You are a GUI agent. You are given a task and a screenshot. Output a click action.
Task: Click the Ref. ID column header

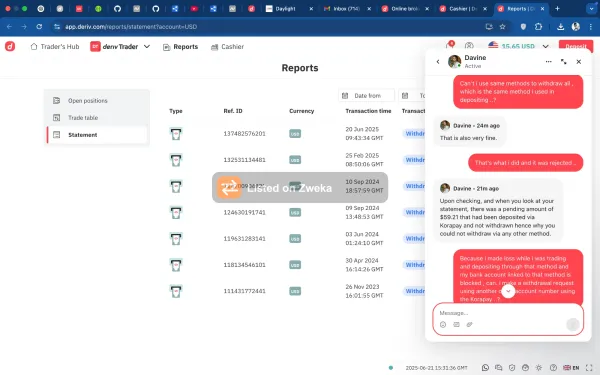(x=233, y=111)
